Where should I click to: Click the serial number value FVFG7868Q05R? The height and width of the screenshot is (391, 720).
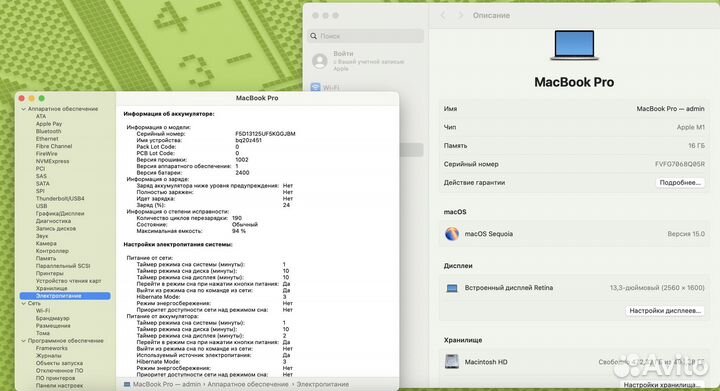680,164
